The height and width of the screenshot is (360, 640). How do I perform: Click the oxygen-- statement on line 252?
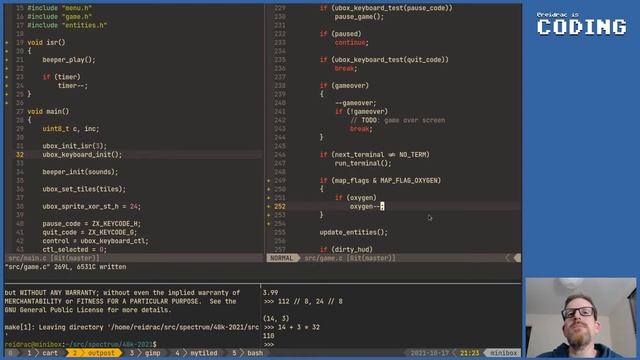click(367, 207)
